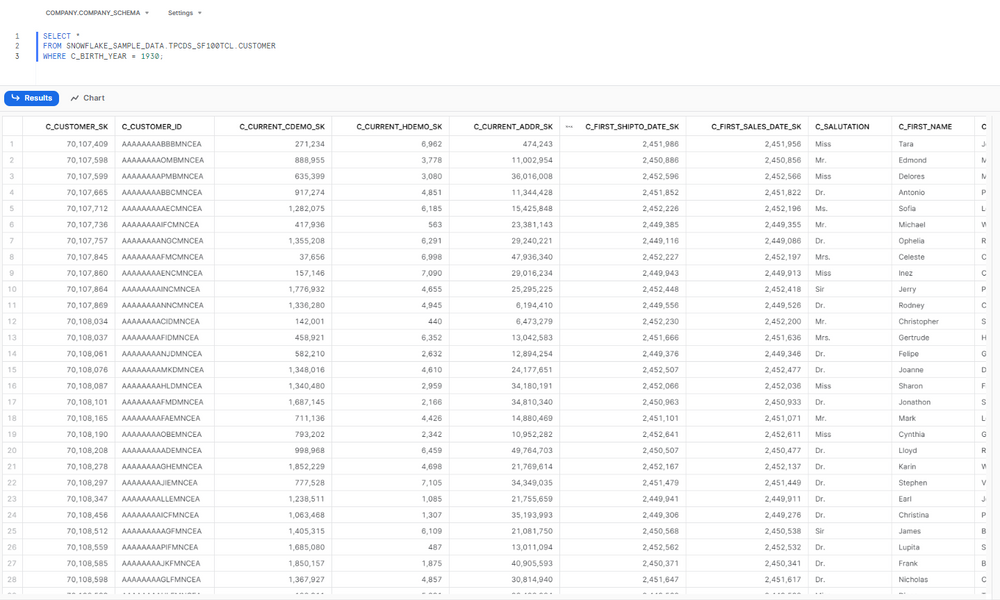Click the C_FIRST_NAME column header

click(x=925, y=127)
